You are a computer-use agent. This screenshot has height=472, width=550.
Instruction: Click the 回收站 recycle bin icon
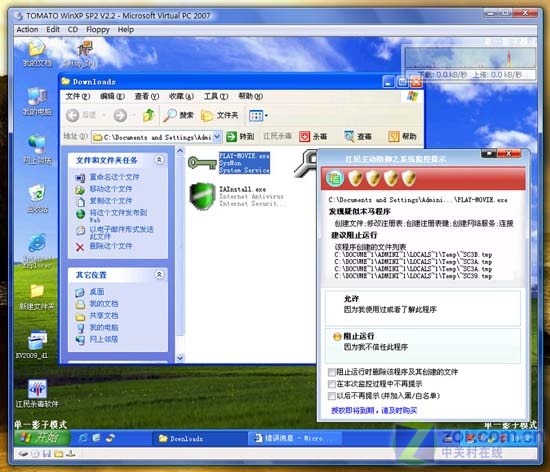click(38, 198)
